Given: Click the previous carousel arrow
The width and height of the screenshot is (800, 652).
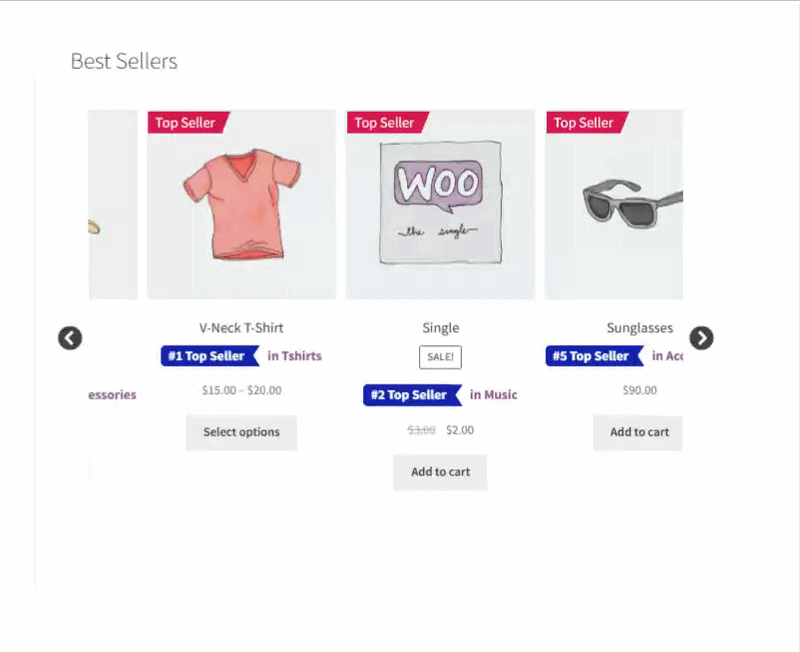Looking at the screenshot, I should 70,338.
